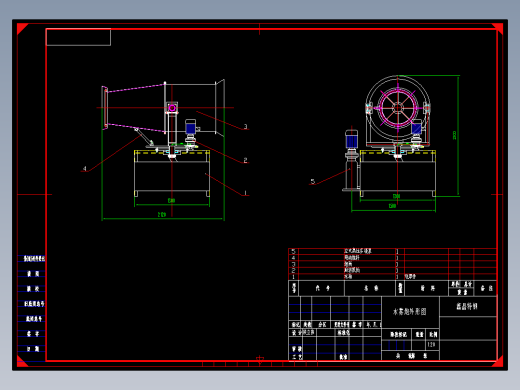The width and height of the screenshot is (520, 390).
Task: Select row 5 of the parts list
Action: [392, 251]
